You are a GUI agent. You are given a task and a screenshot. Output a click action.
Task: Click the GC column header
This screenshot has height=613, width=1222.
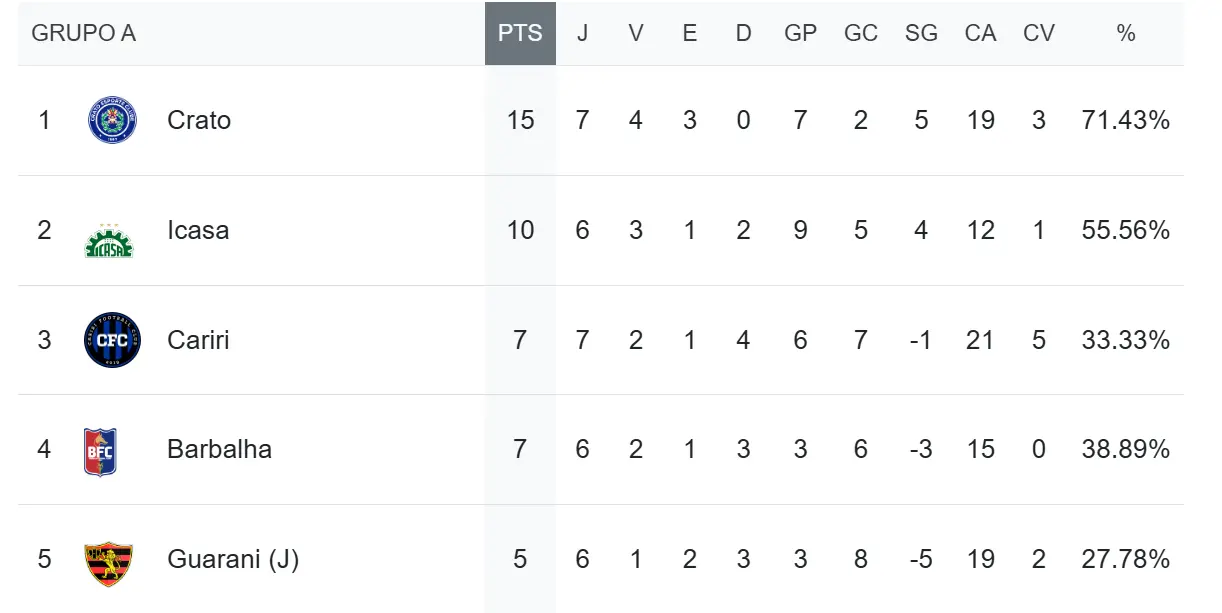tap(861, 33)
